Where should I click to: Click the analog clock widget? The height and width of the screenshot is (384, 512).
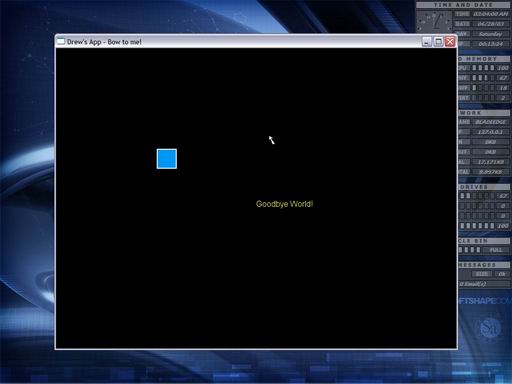click(434, 21)
